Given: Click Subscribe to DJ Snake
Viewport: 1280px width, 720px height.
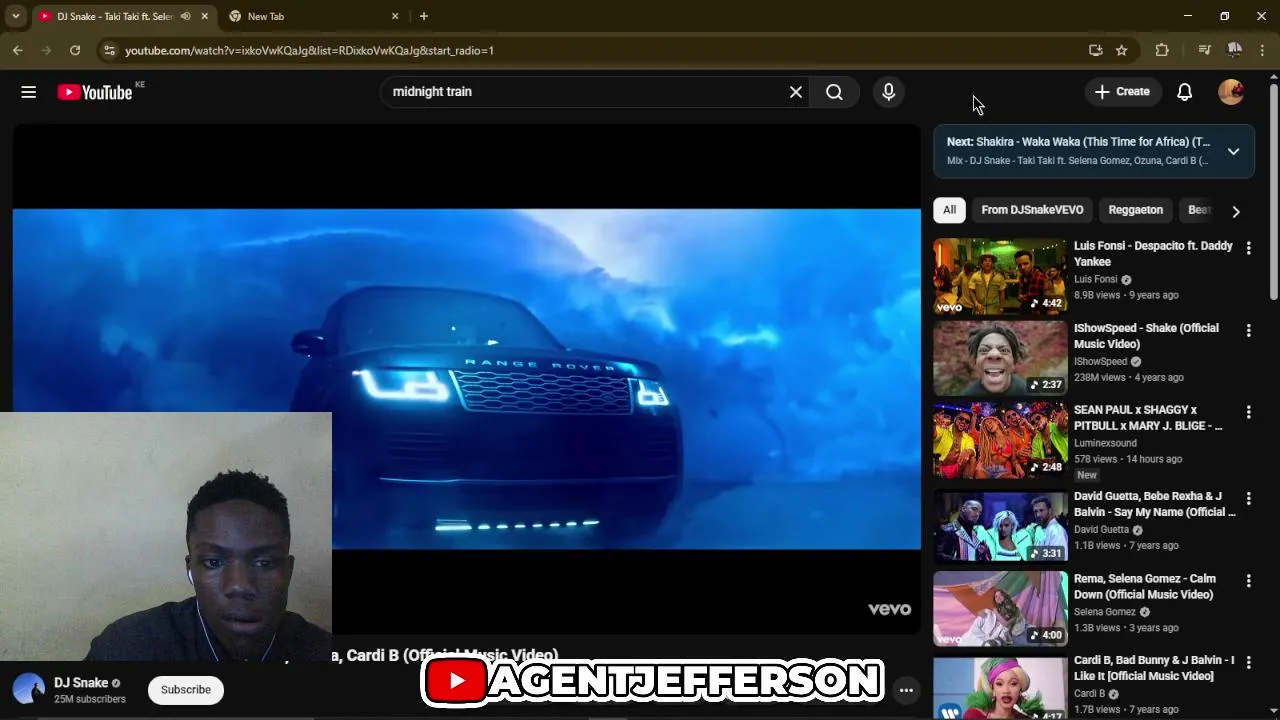Looking at the screenshot, I should pos(186,690).
